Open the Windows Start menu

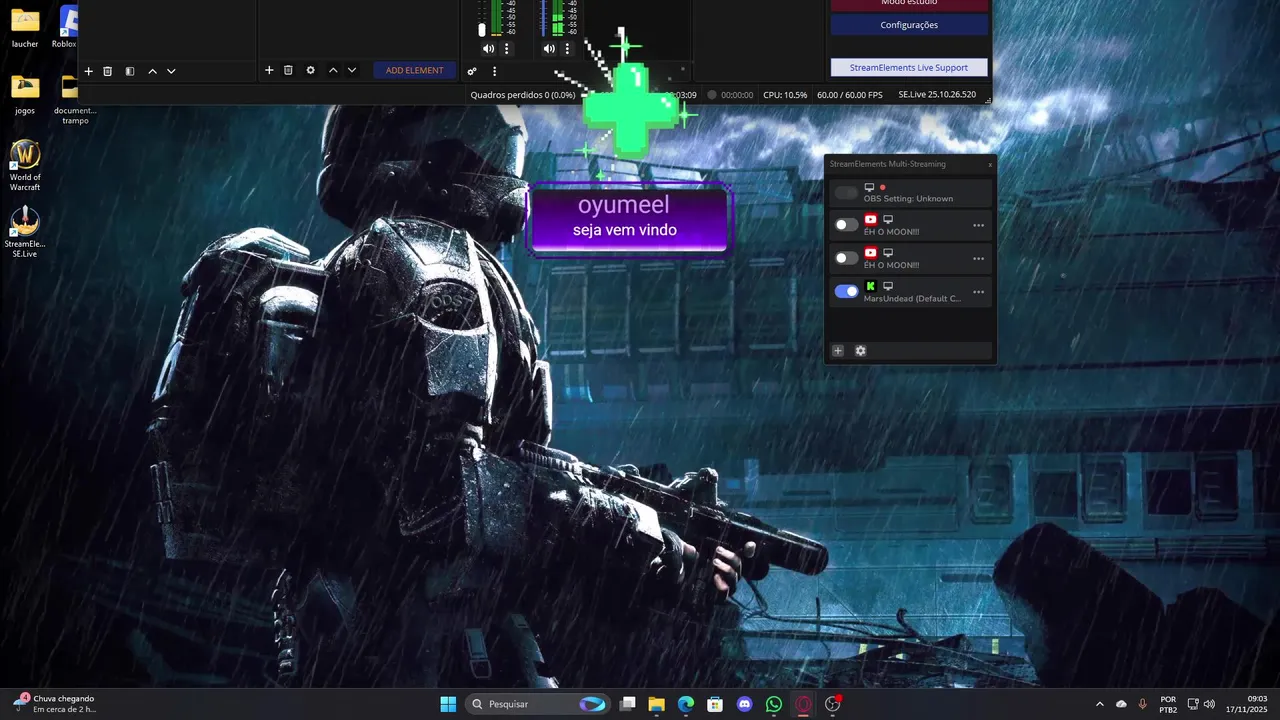click(x=448, y=704)
